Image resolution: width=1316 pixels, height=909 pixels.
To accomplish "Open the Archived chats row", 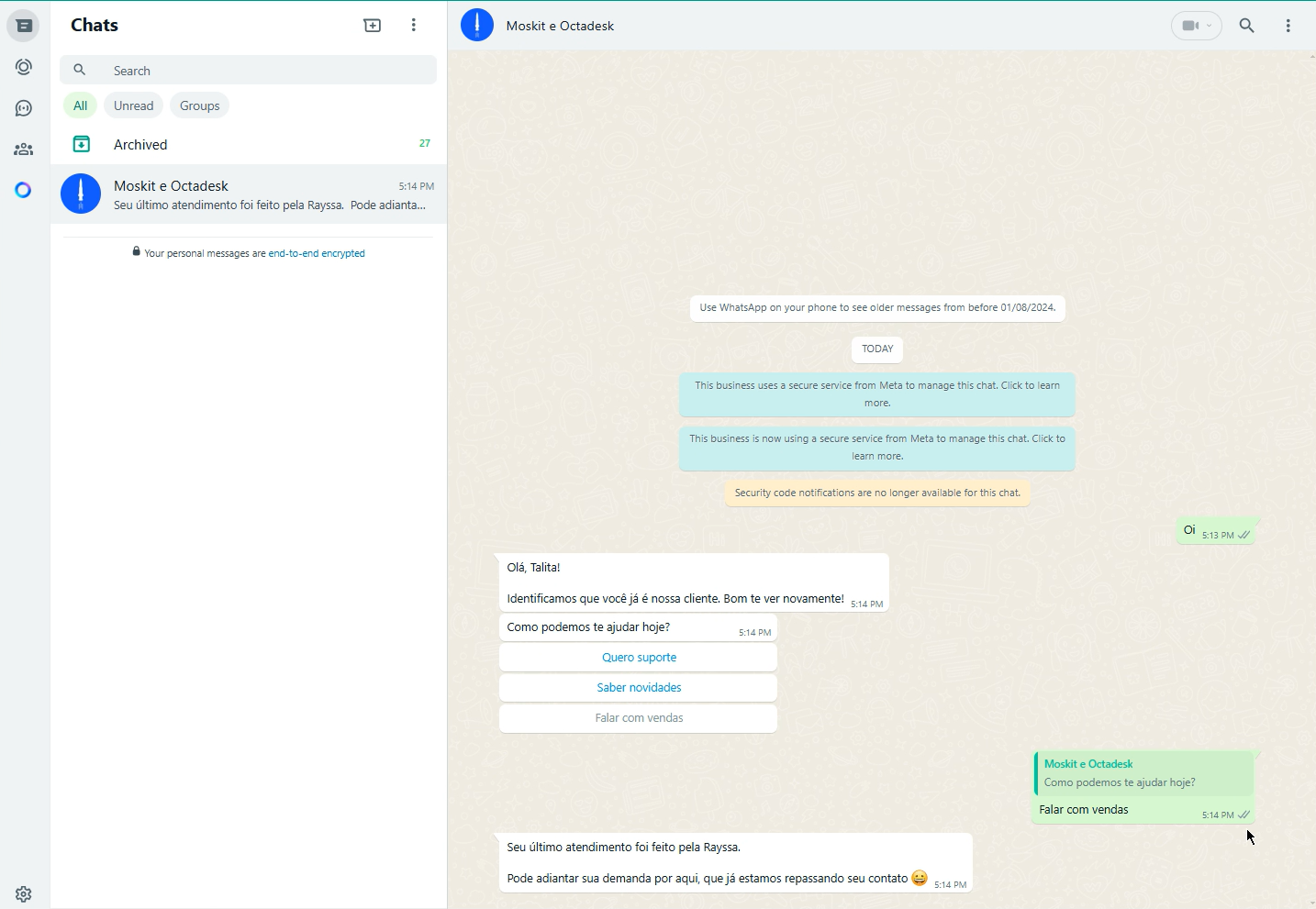I will tap(249, 144).
